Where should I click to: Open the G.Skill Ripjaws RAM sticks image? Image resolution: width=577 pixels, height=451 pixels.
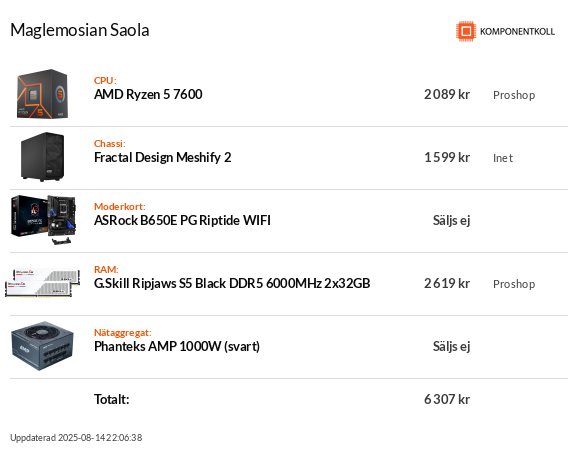click(x=43, y=283)
